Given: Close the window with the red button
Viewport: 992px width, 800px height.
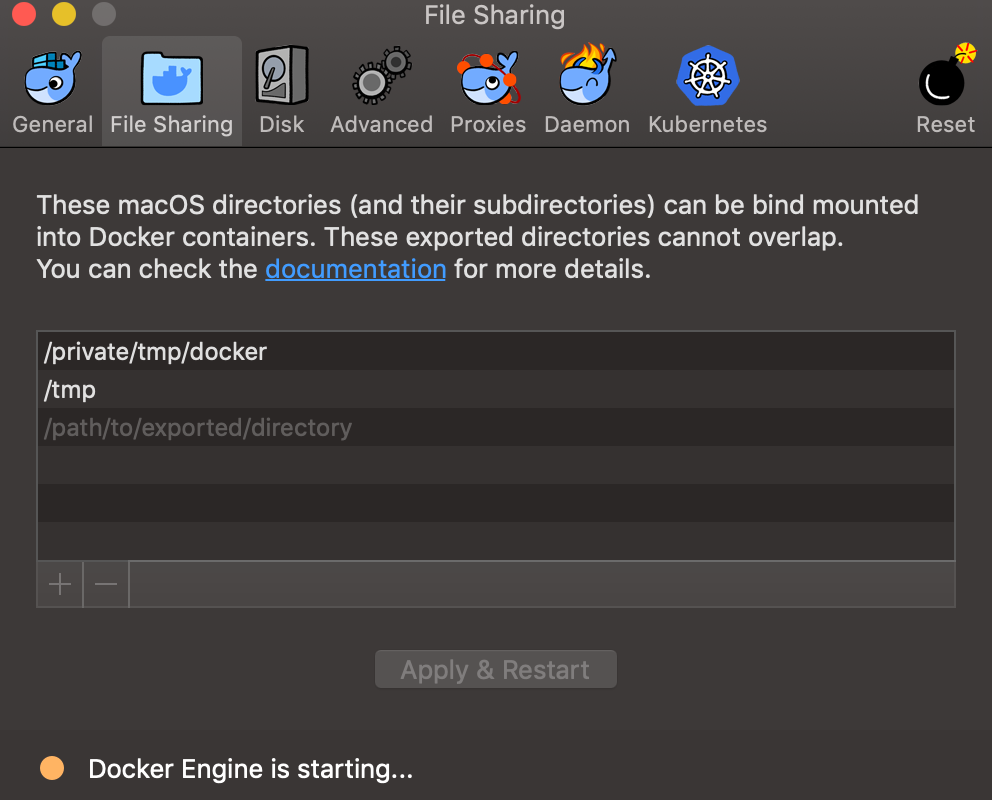Looking at the screenshot, I should [x=24, y=13].
